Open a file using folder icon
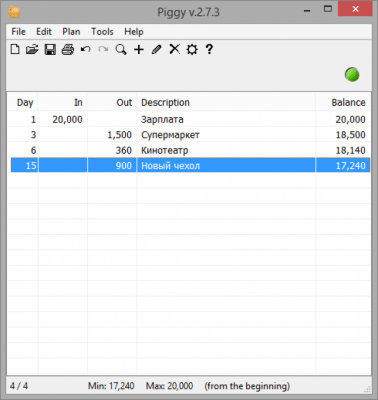This screenshot has width=378, height=400. point(32,50)
